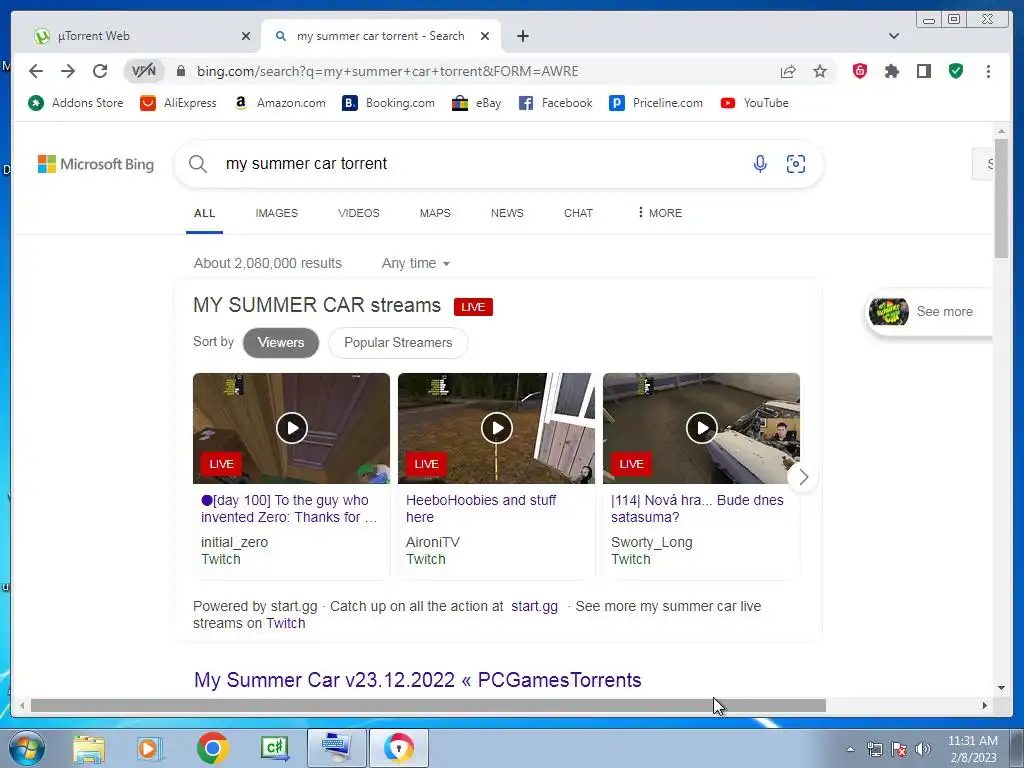Bookmark this page with star icon
The width and height of the screenshot is (1024, 768).
click(x=820, y=71)
